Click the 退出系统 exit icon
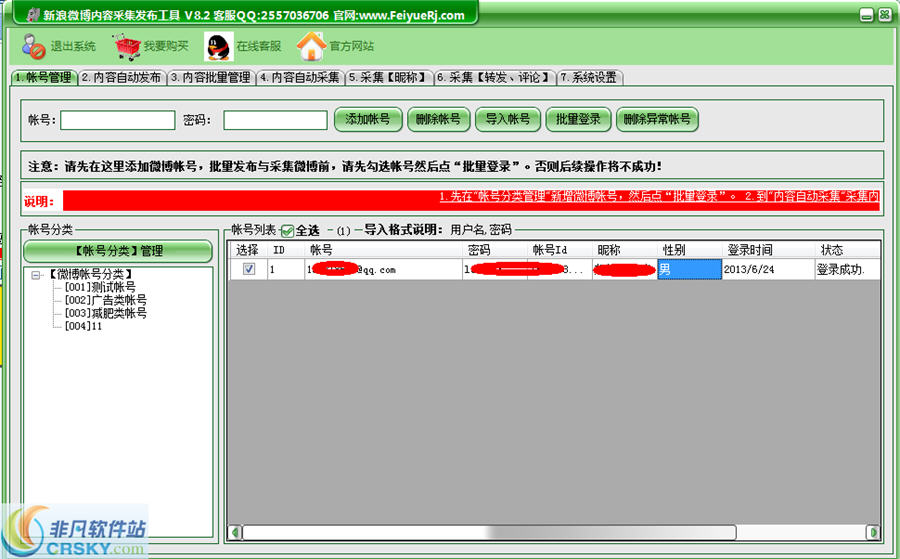Screen dimensions: 900x559 33,46
